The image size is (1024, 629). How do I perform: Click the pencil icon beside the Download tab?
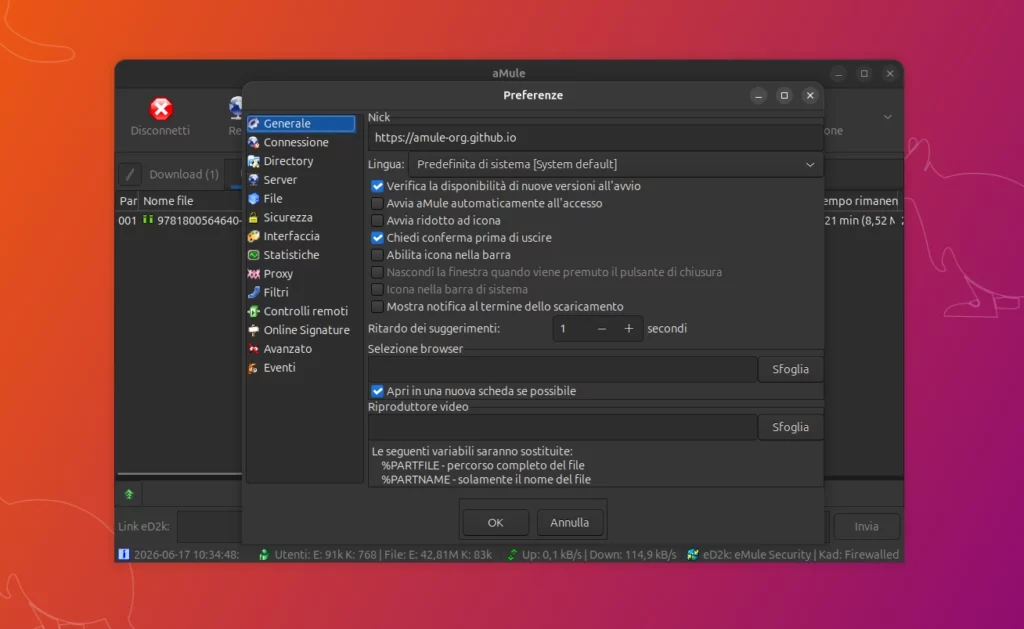(x=130, y=174)
